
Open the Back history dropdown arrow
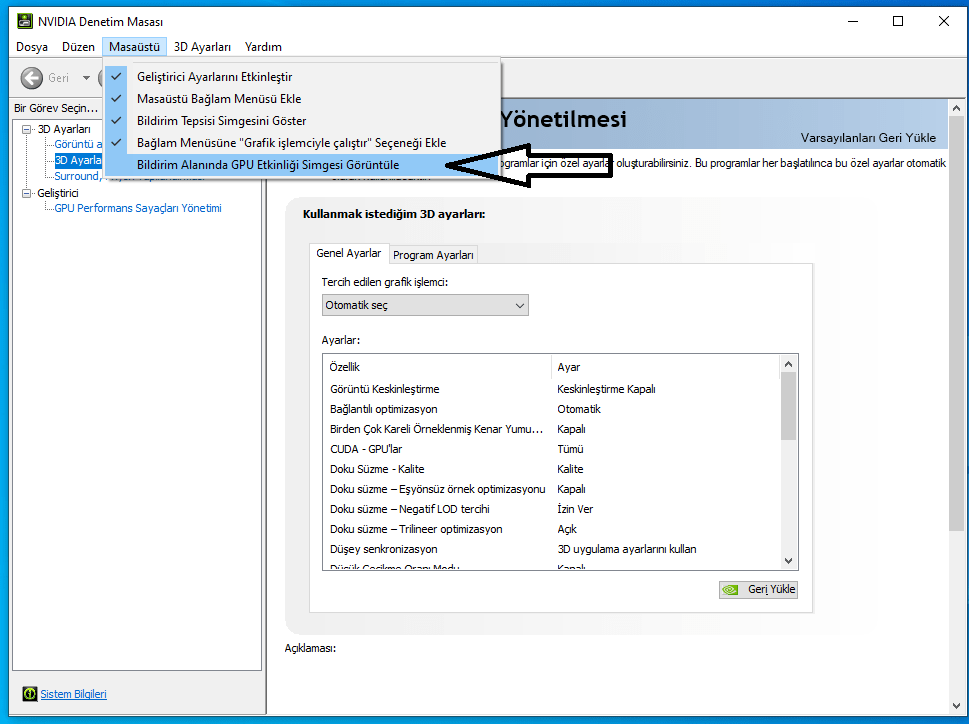pyautogui.click(x=87, y=78)
